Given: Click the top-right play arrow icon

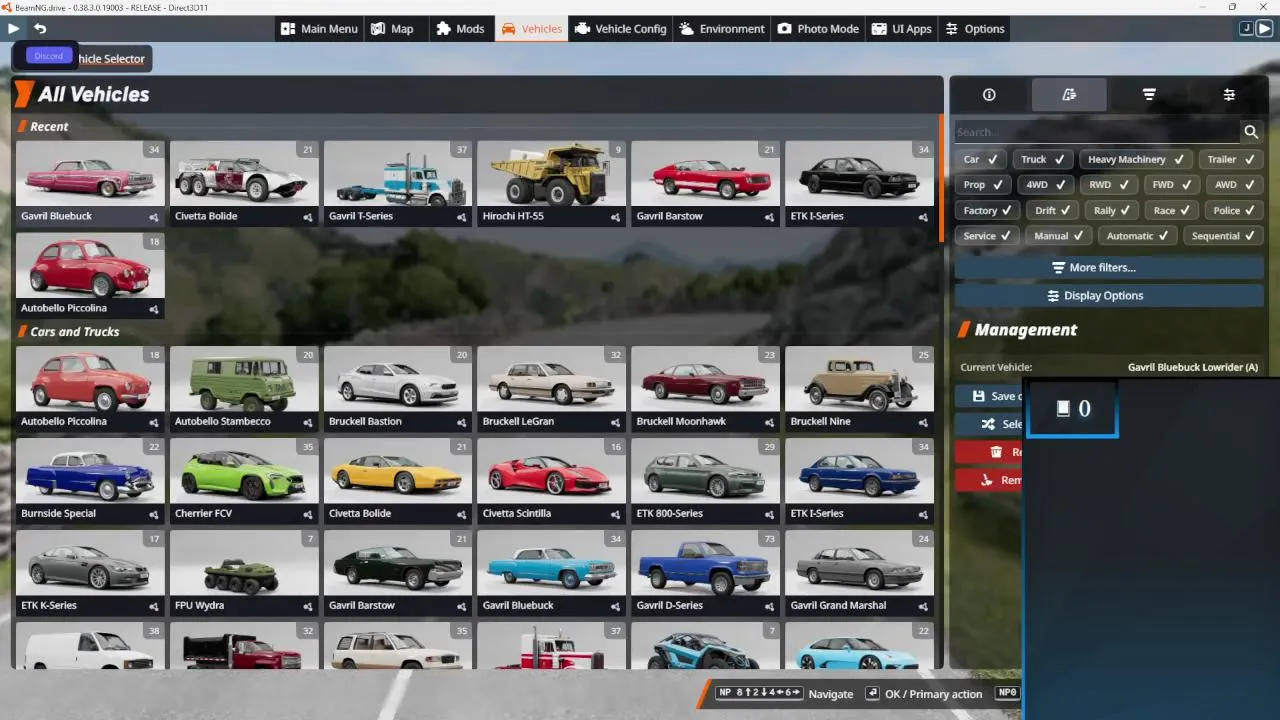Looking at the screenshot, I should tap(1264, 29).
